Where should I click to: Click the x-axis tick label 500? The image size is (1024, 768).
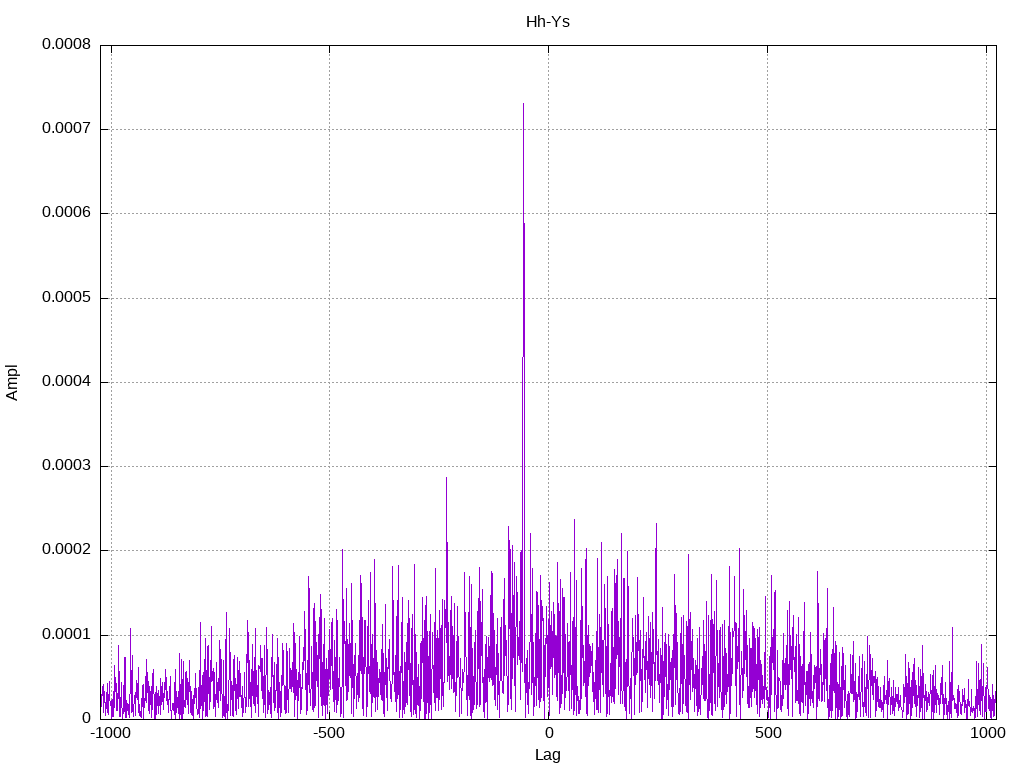pos(768,733)
